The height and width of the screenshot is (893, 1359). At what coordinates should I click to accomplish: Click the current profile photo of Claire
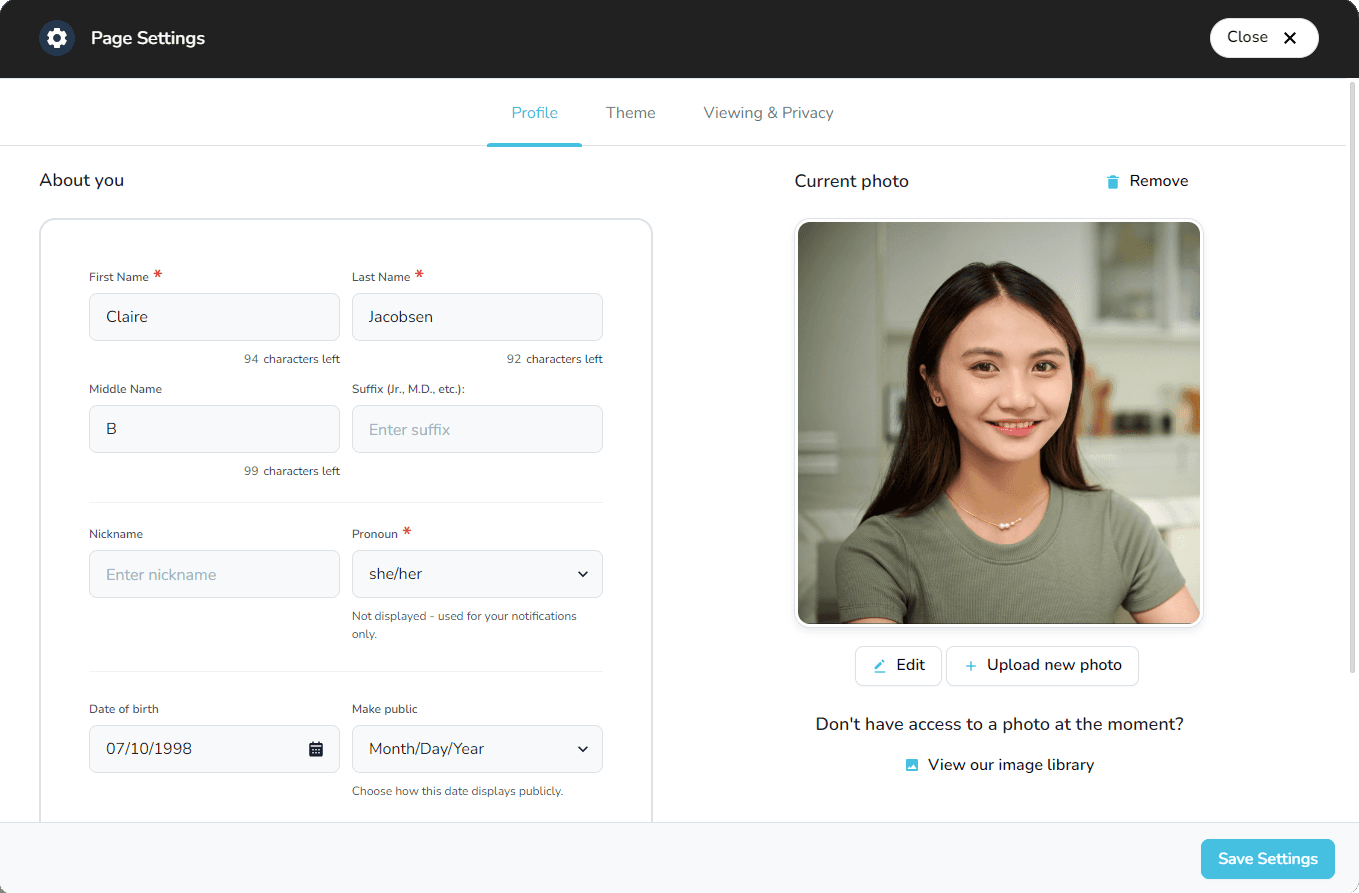click(998, 422)
